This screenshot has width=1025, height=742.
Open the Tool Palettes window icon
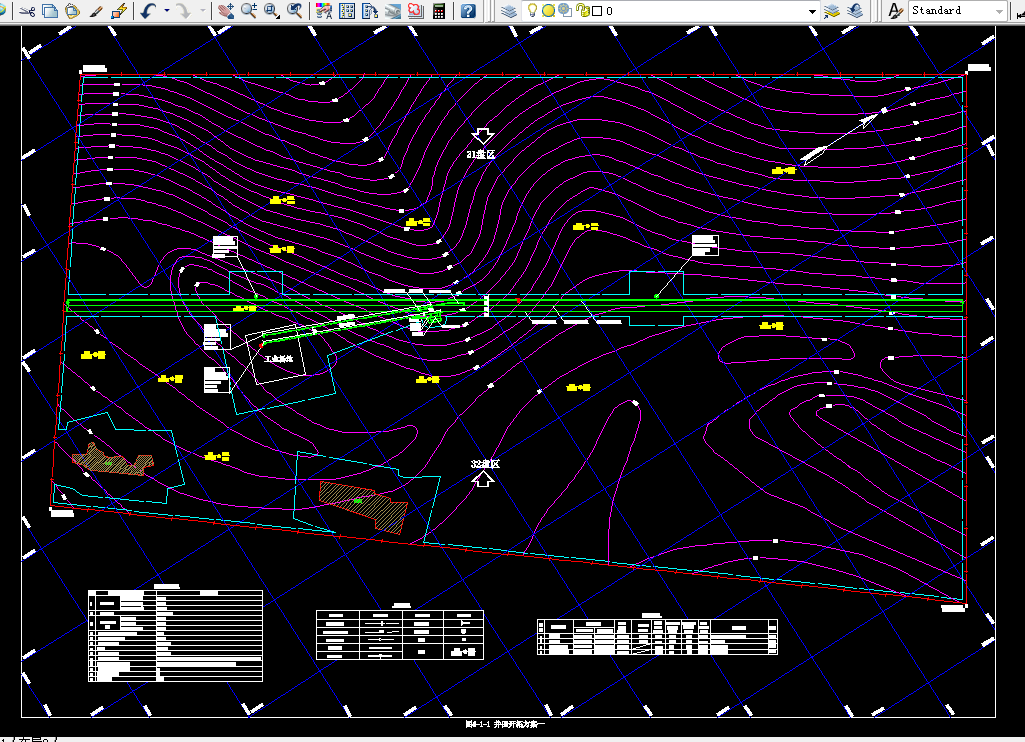370,11
